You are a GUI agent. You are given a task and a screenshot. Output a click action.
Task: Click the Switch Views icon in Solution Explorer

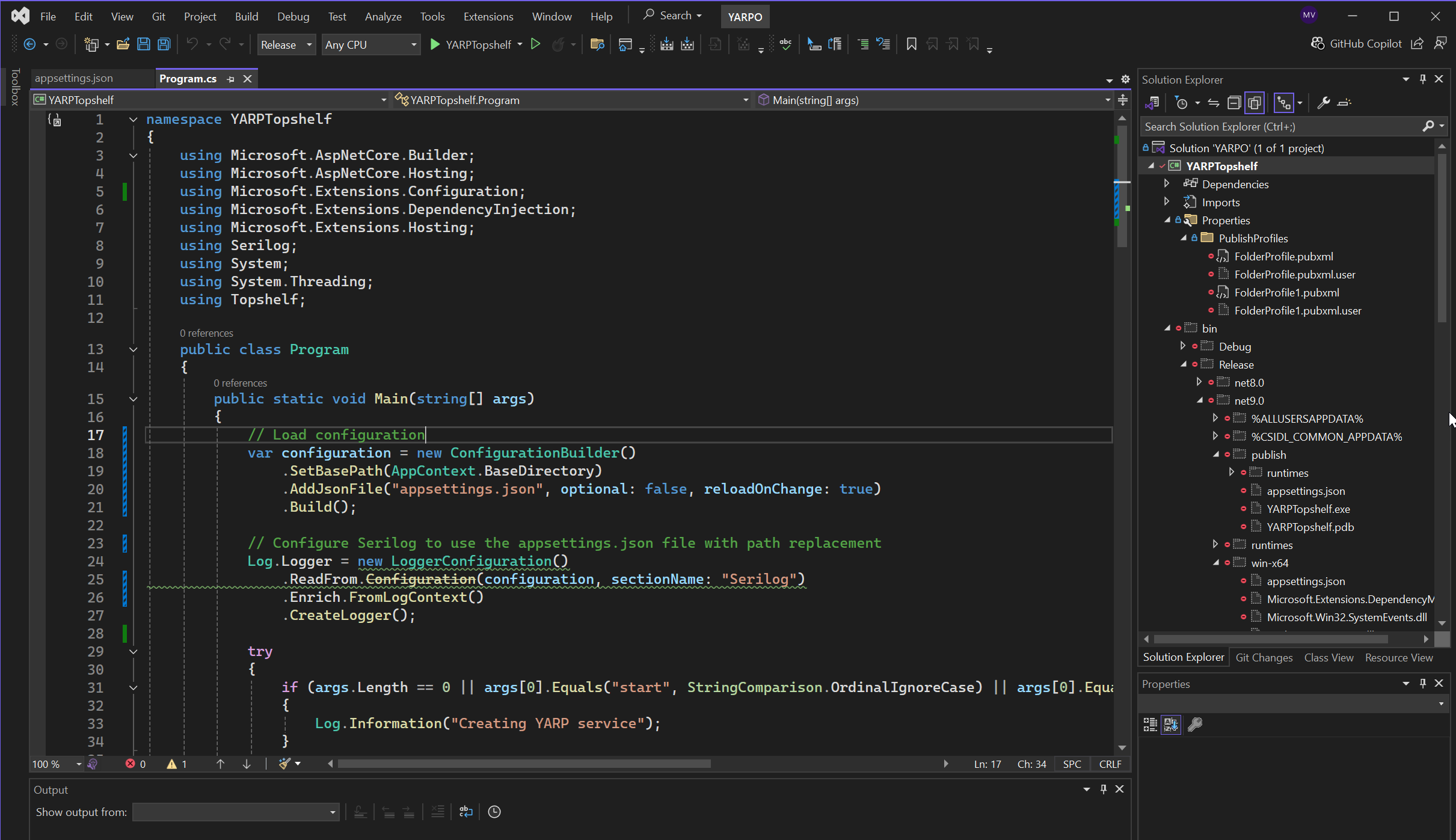tap(1152, 103)
